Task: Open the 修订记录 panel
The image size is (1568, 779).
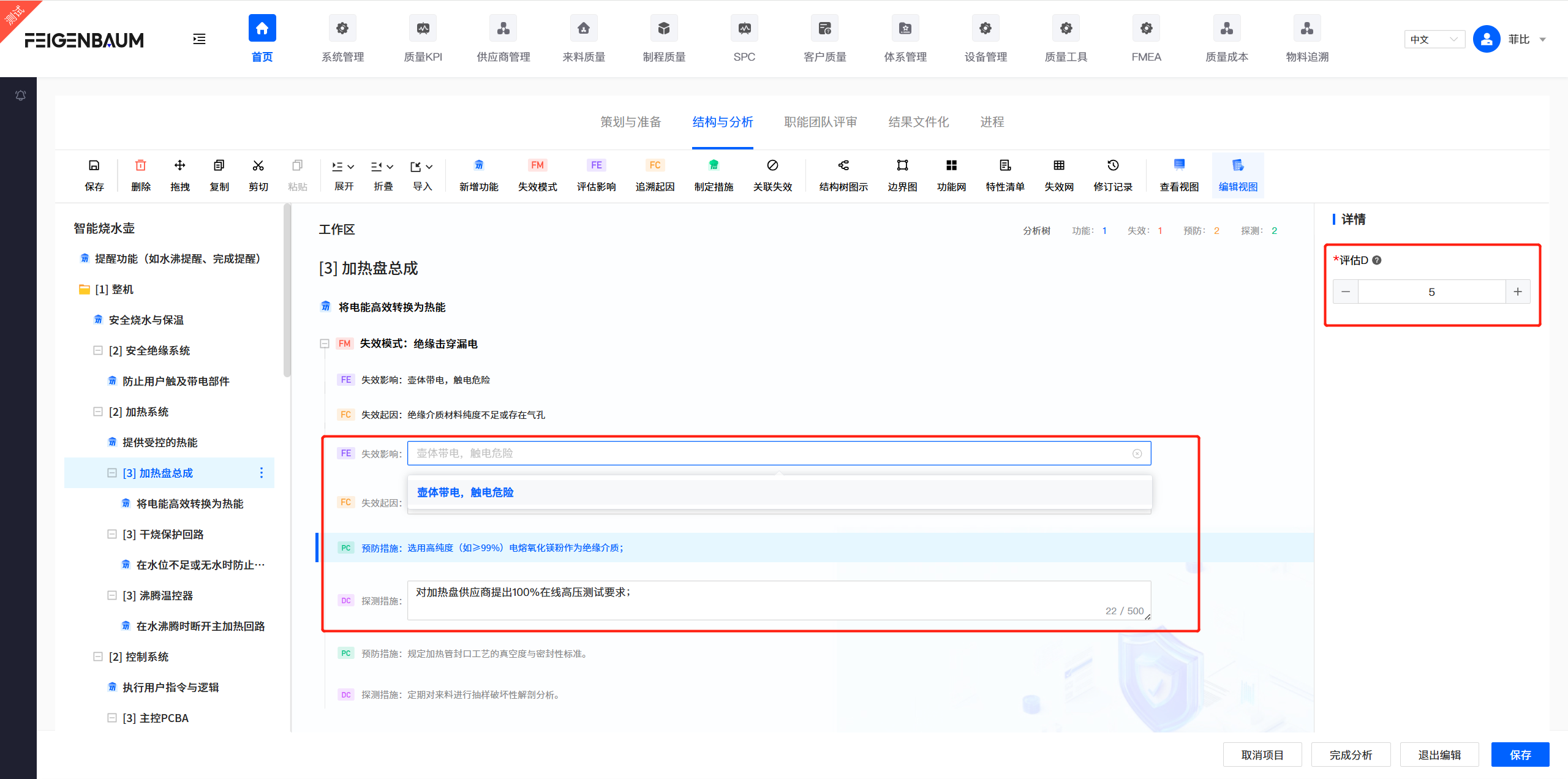Action: click(1113, 175)
